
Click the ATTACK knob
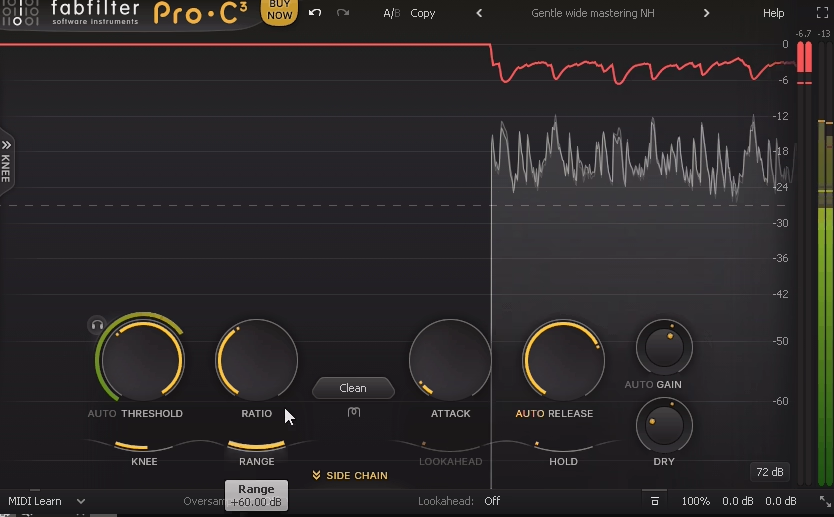450,360
